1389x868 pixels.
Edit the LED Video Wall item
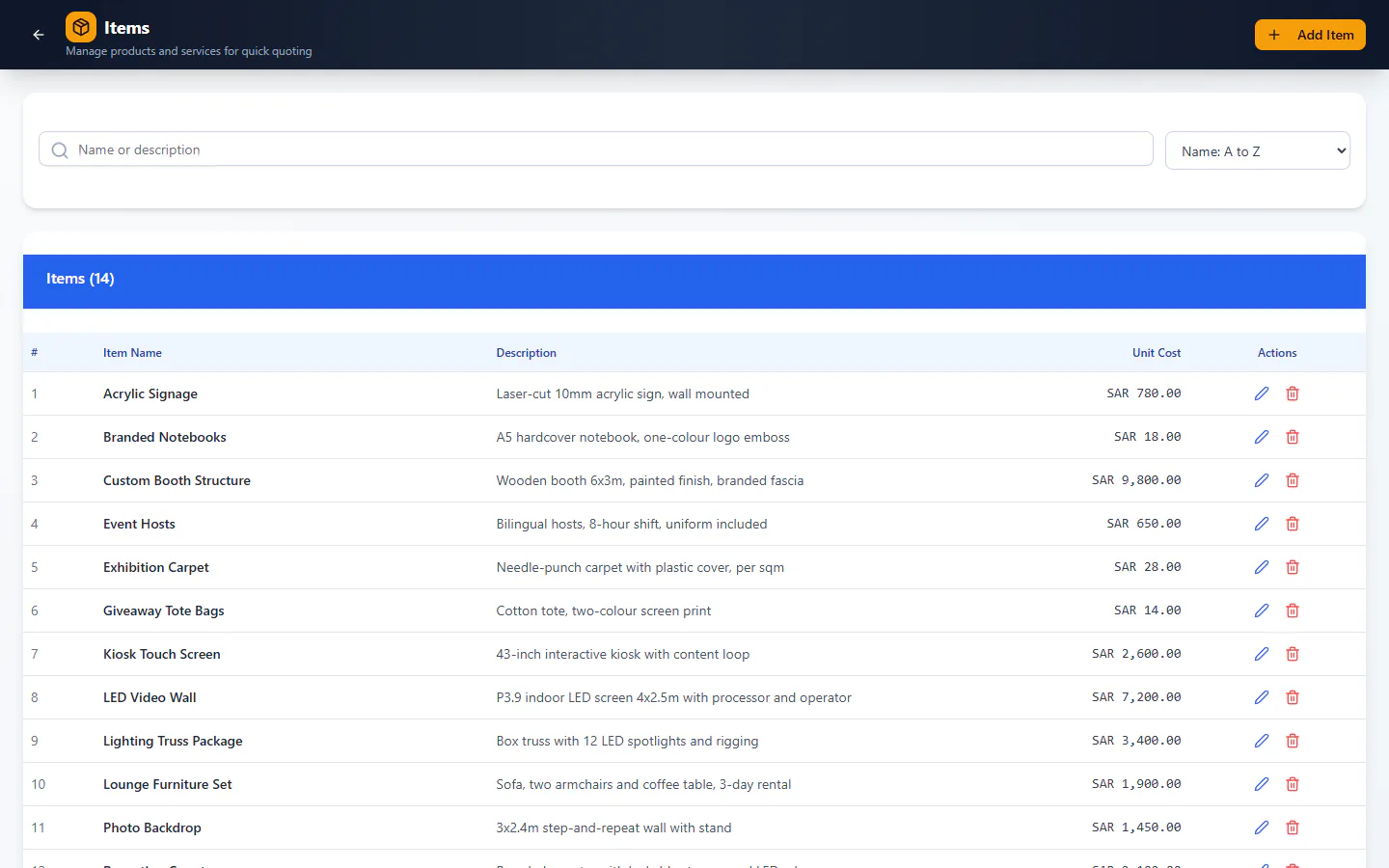pyautogui.click(x=1262, y=697)
